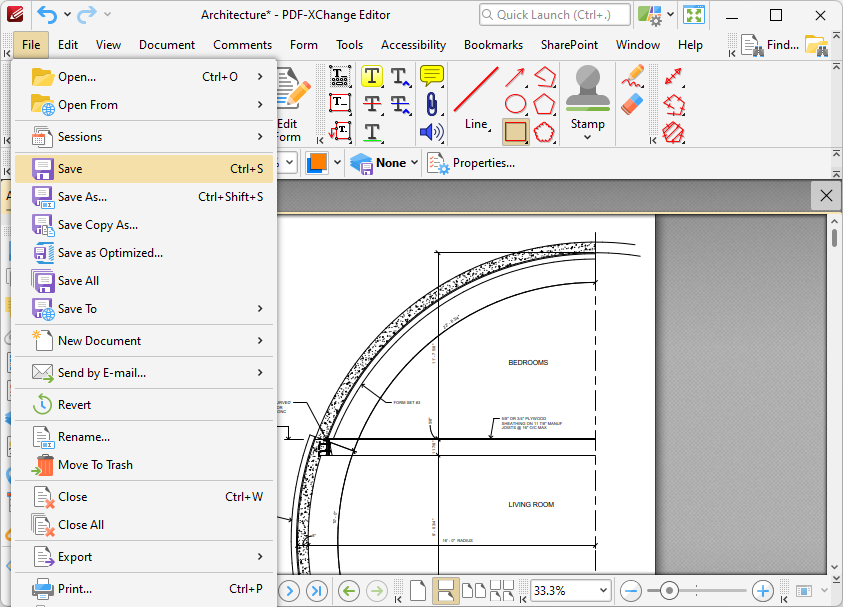The image size is (843, 607).
Task: Click the zoom in plus button
Action: (x=762, y=591)
